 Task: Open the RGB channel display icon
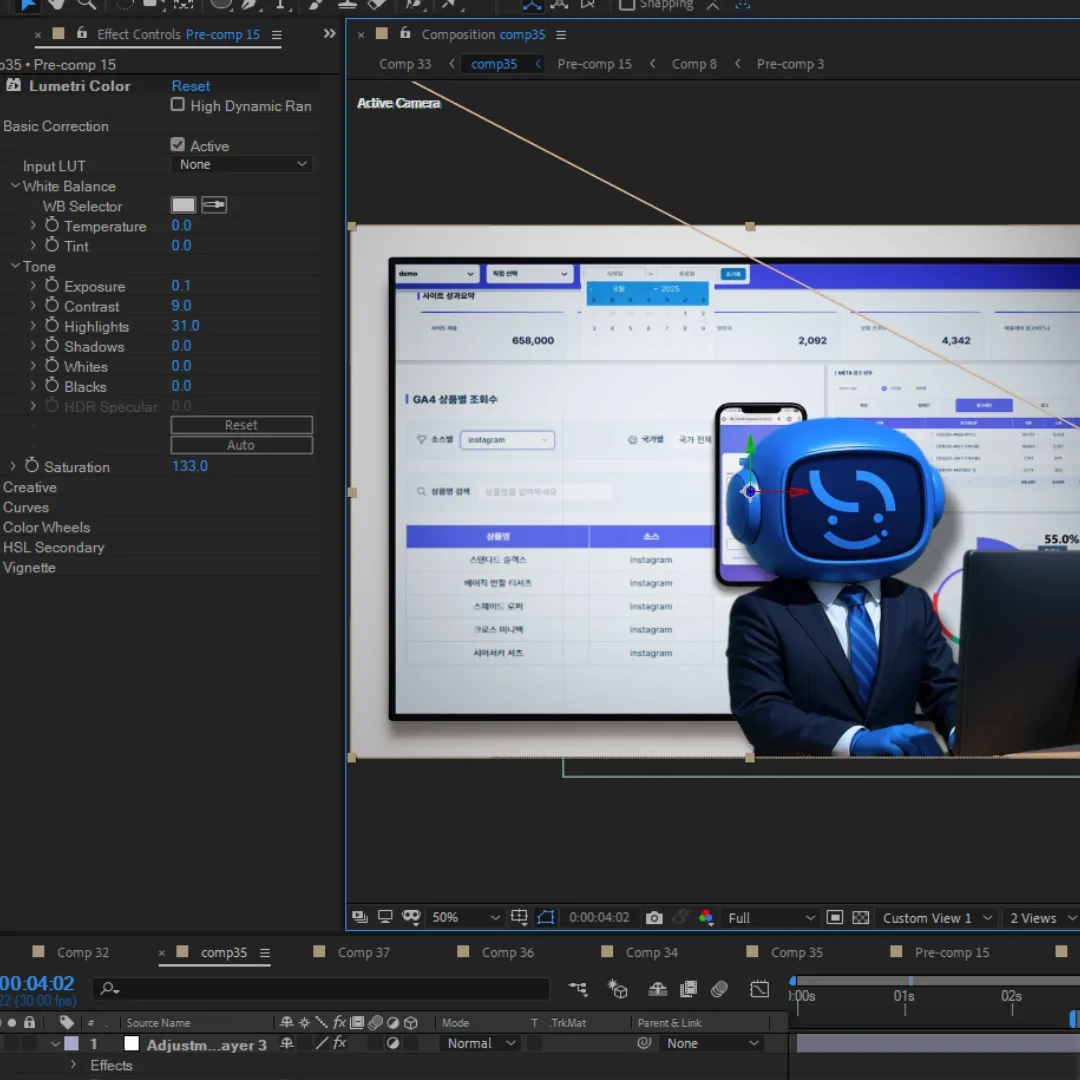[706, 917]
